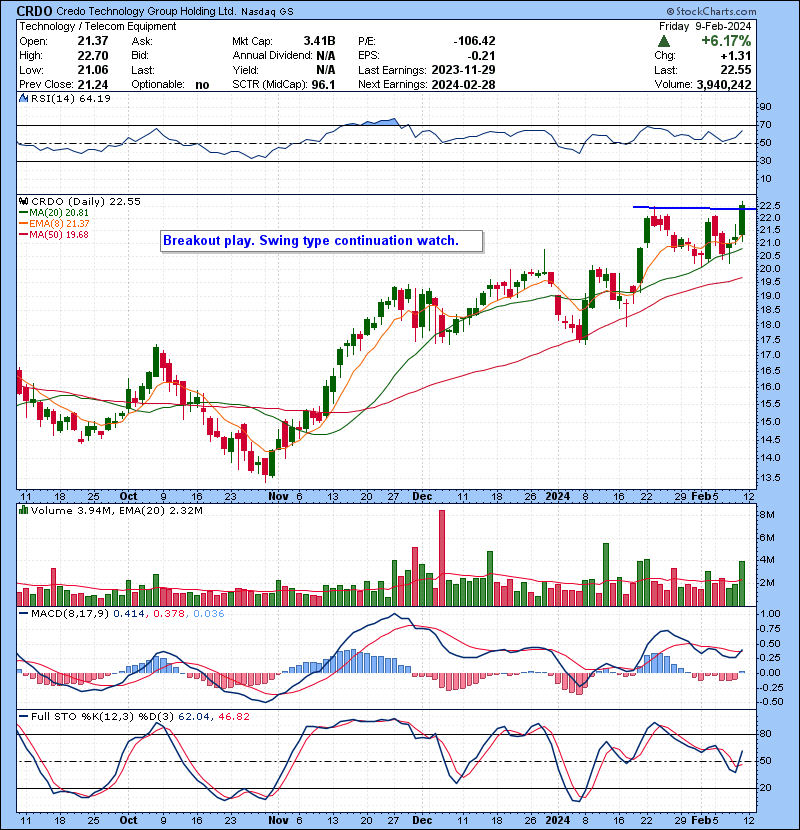
Task: Click the '2024' label on the date axis
Action: tap(557, 496)
